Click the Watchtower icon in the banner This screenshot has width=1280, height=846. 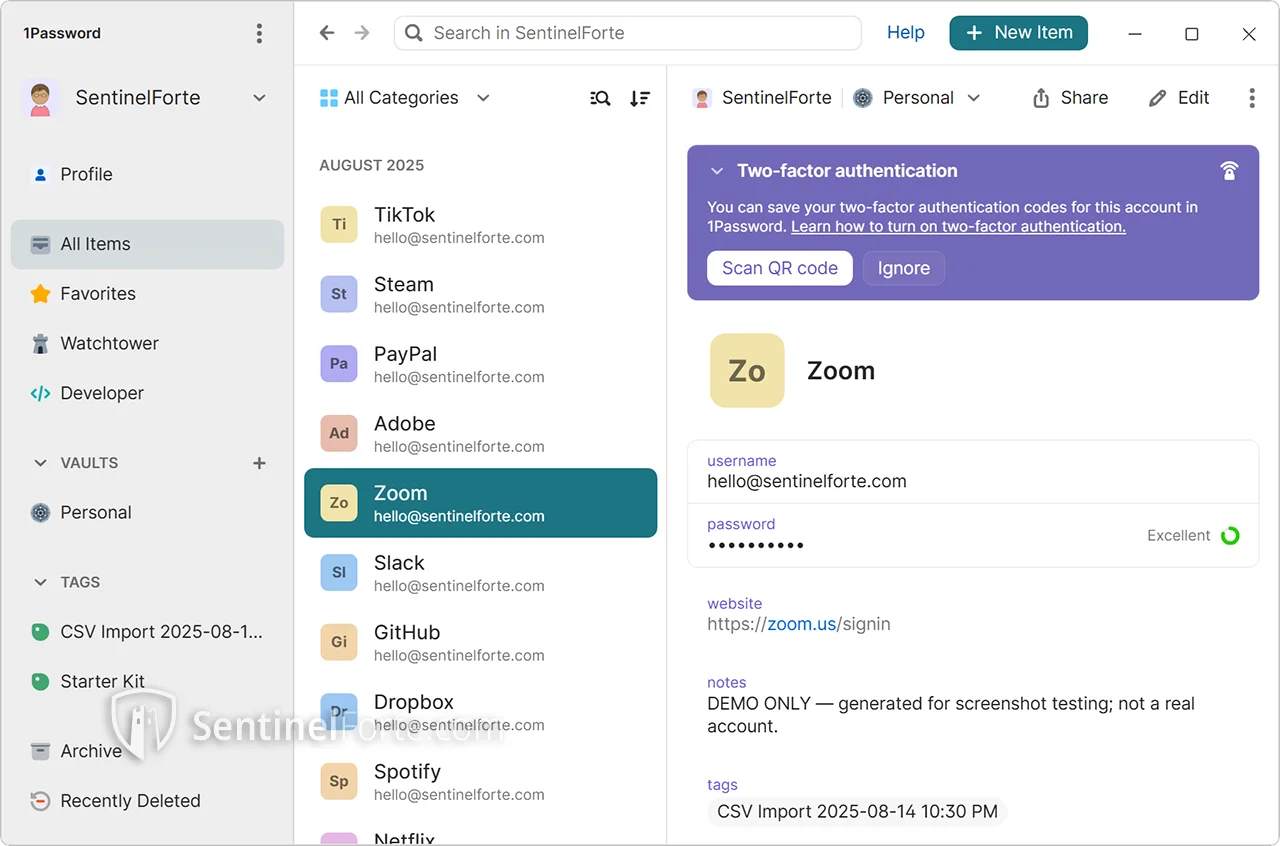1229,171
